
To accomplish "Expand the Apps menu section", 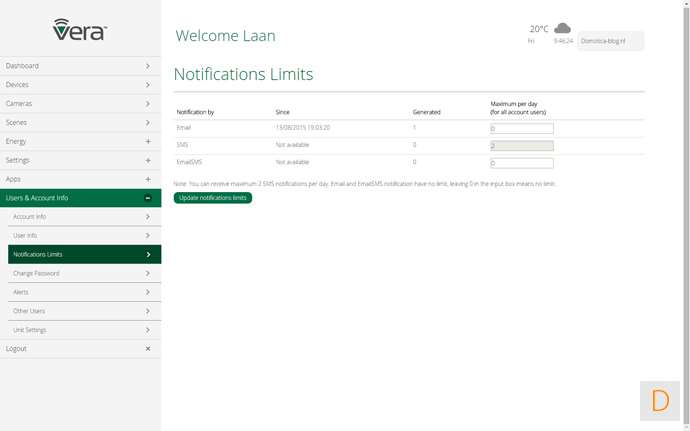I will click(x=148, y=179).
